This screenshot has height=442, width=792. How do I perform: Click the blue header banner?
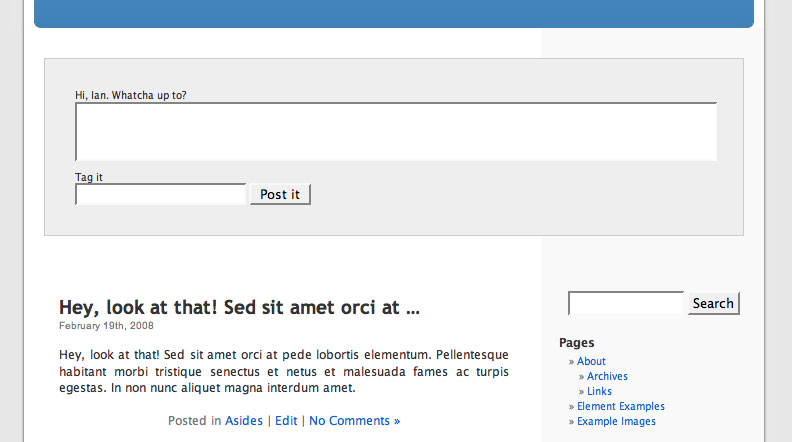(394, 13)
